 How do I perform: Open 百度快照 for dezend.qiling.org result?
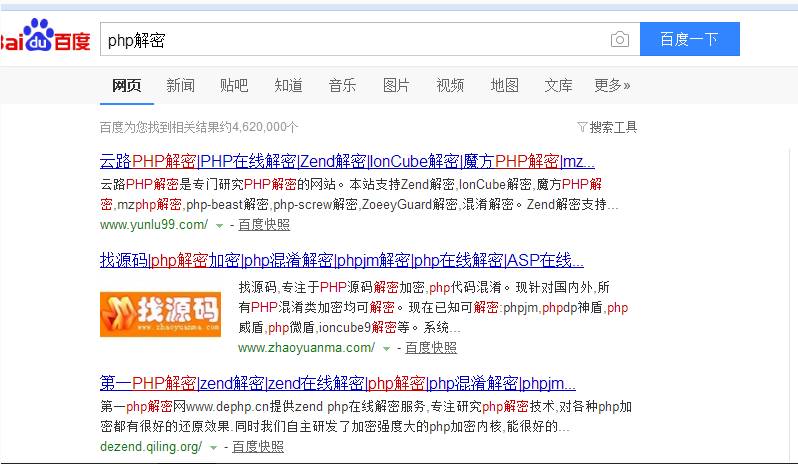coord(258,447)
